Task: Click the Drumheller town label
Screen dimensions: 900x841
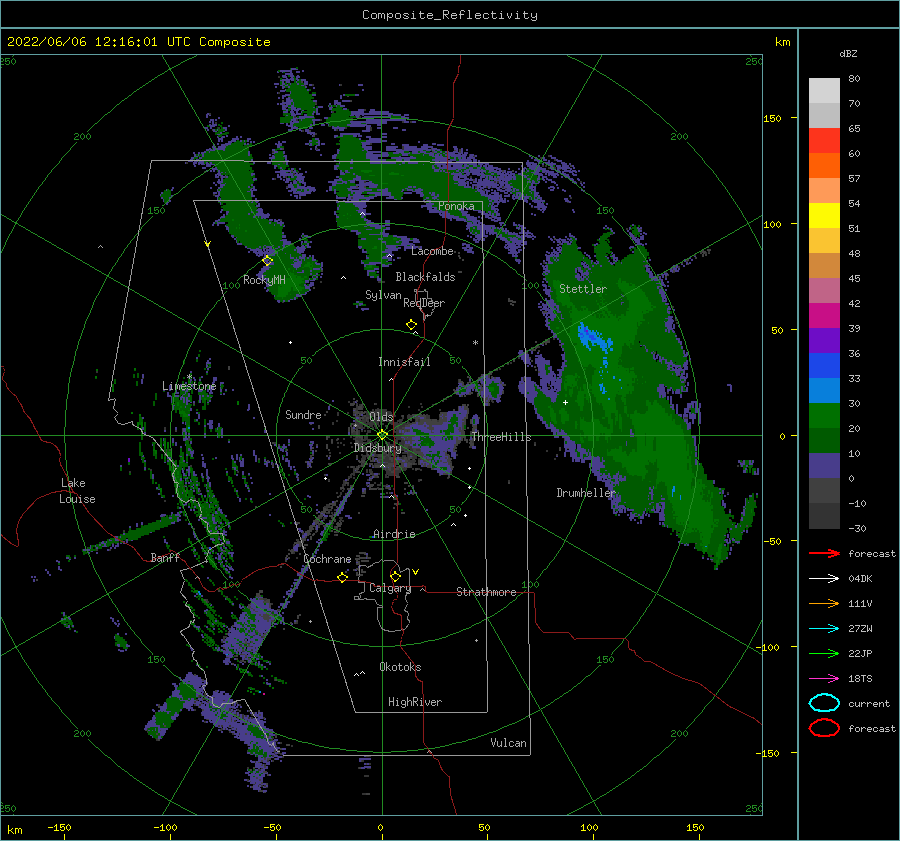Action: click(x=586, y=493)
